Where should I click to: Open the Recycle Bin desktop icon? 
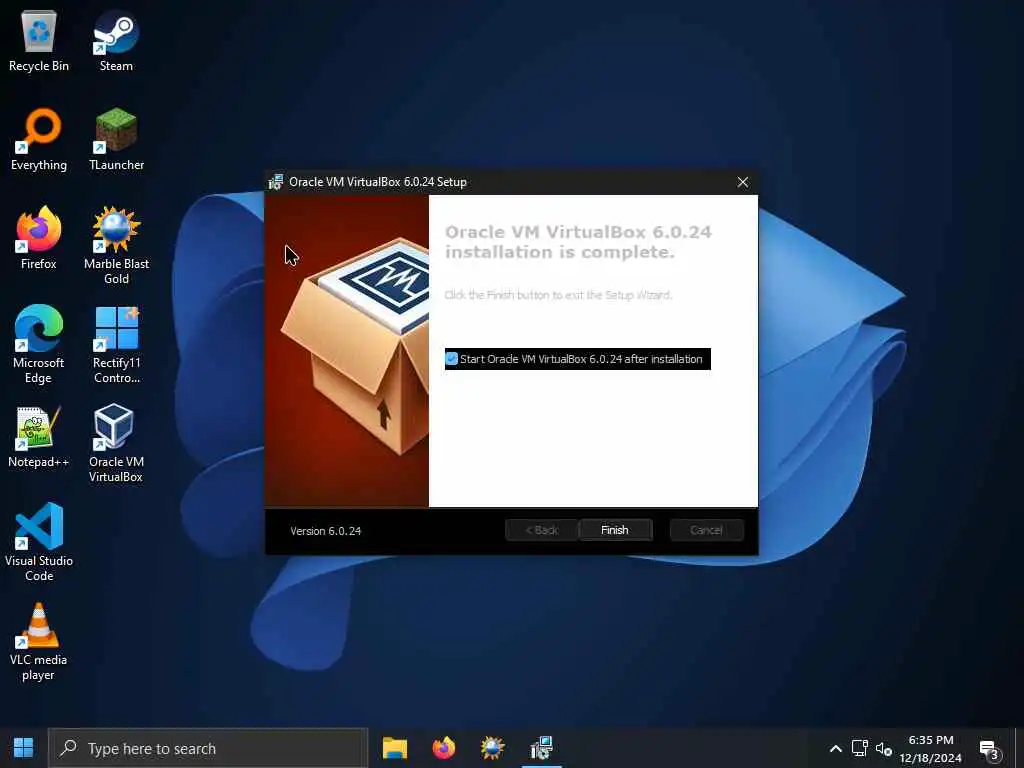click(39, 41)
